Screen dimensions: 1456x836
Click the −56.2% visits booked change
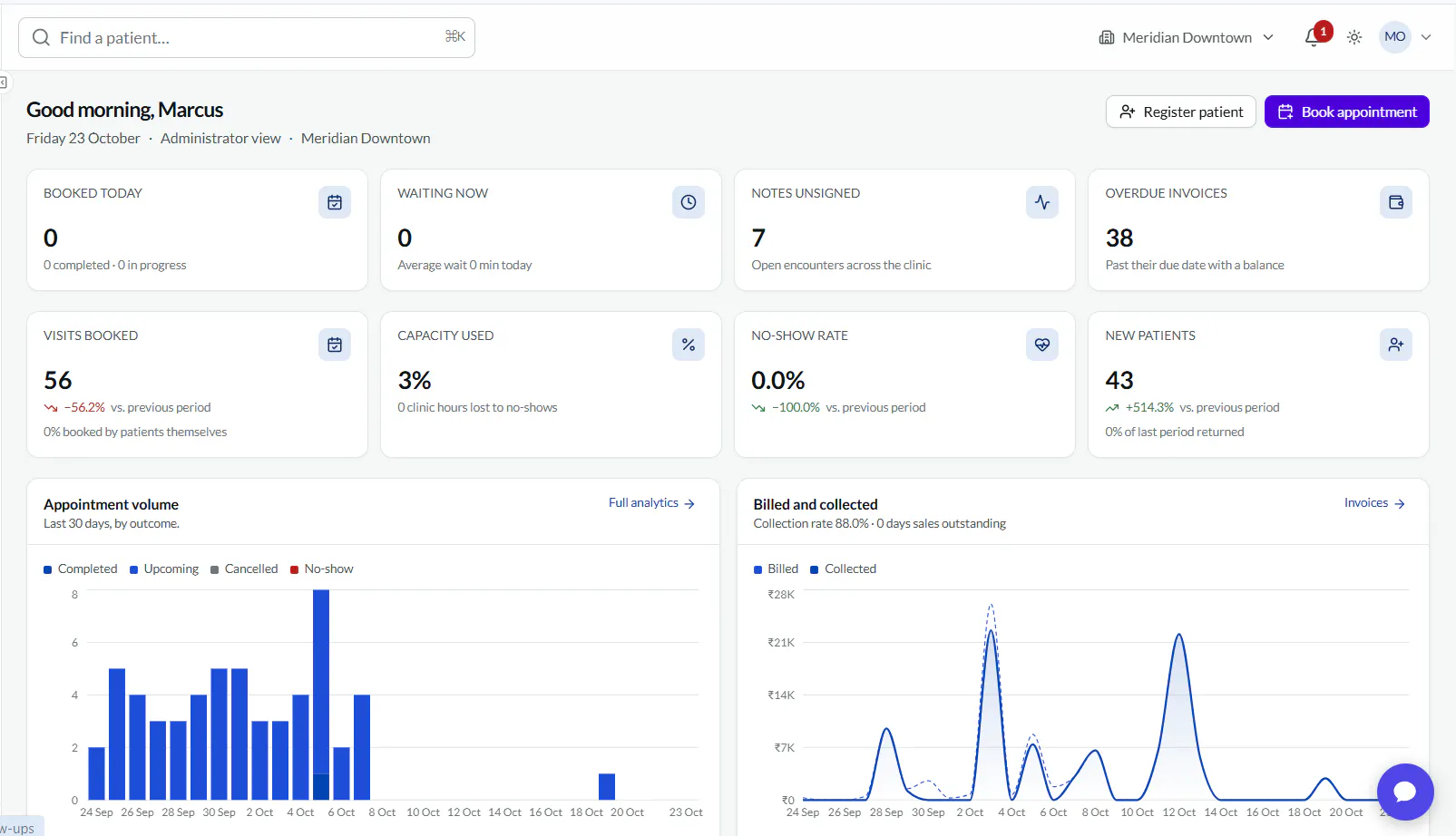(x=84, y=407)
